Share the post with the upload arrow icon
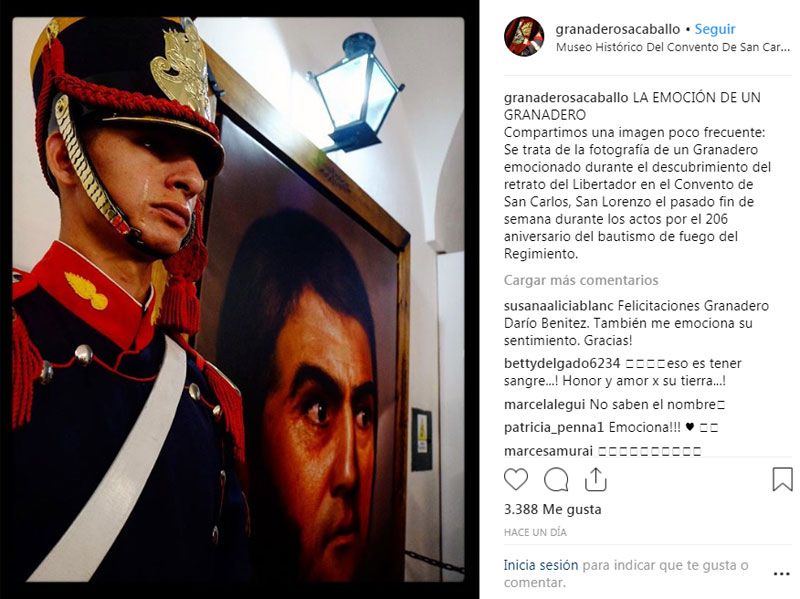800x599 pixels. click(x=595, y=480)
